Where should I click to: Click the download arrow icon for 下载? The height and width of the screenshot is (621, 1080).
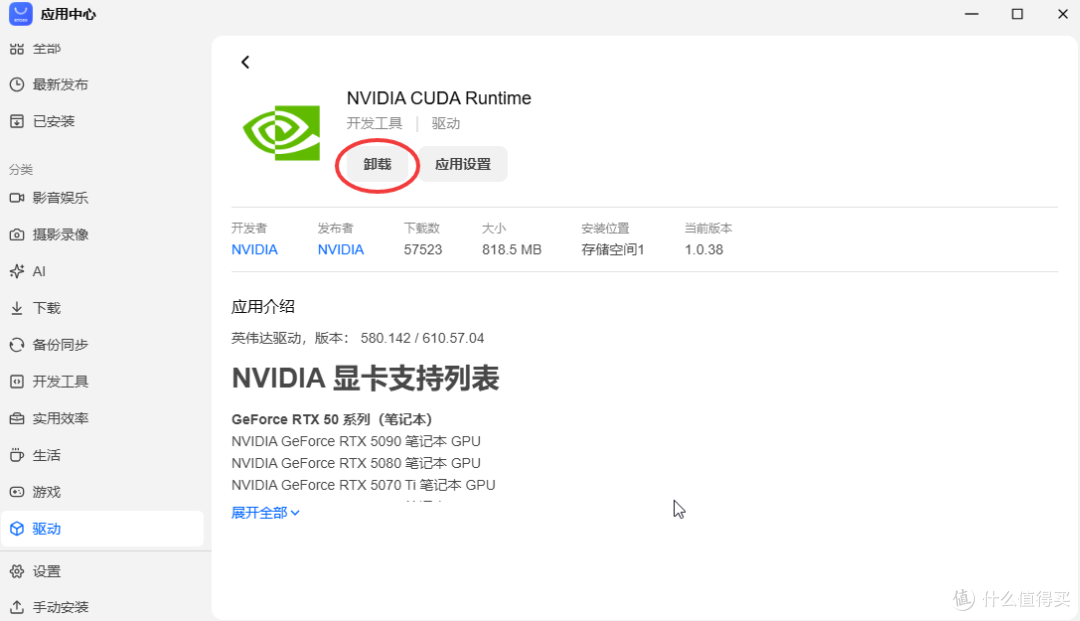pos(17,308)
